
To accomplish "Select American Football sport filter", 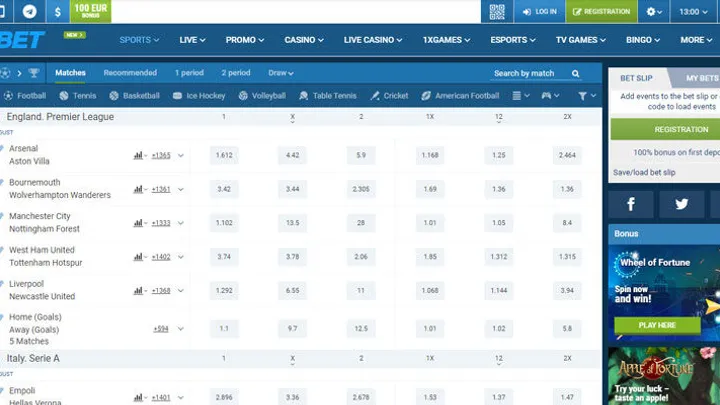I will click(460, 96).
